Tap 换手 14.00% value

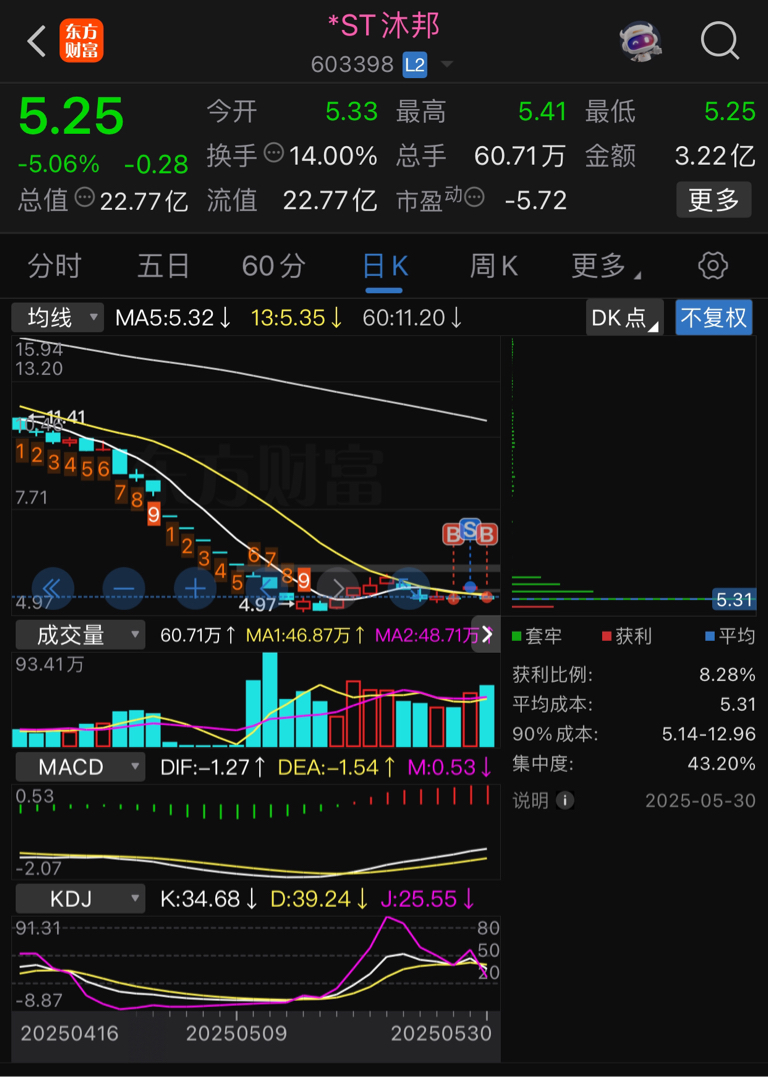pos(332,156)
